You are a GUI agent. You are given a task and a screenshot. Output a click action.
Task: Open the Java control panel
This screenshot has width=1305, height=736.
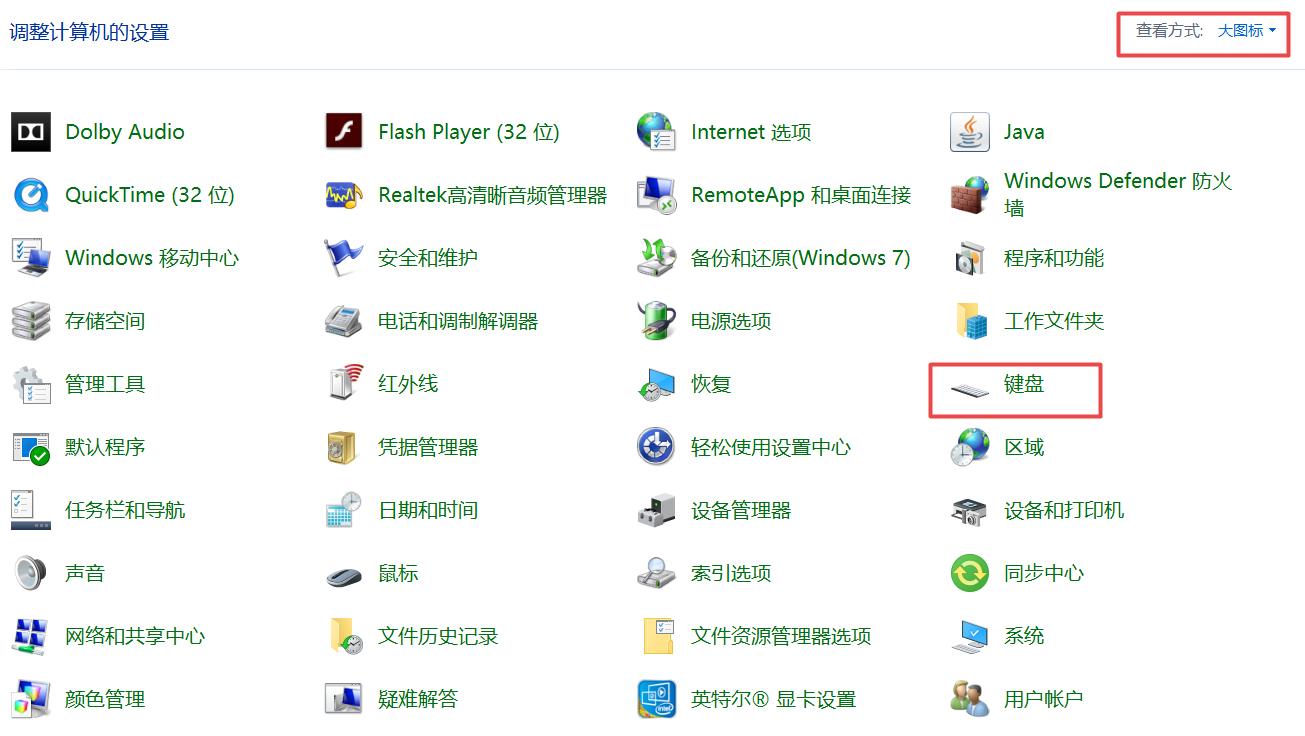(1023, 131)
